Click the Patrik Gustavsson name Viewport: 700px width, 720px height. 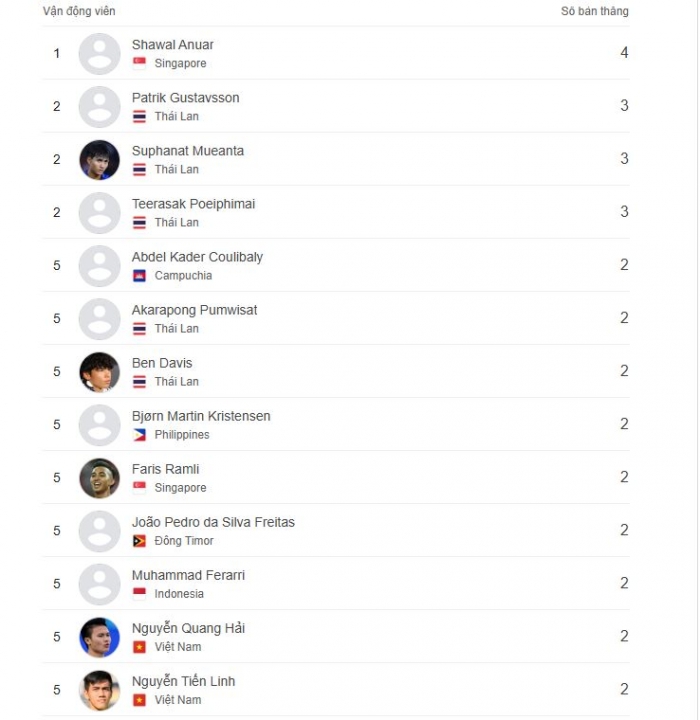[185, 98]
